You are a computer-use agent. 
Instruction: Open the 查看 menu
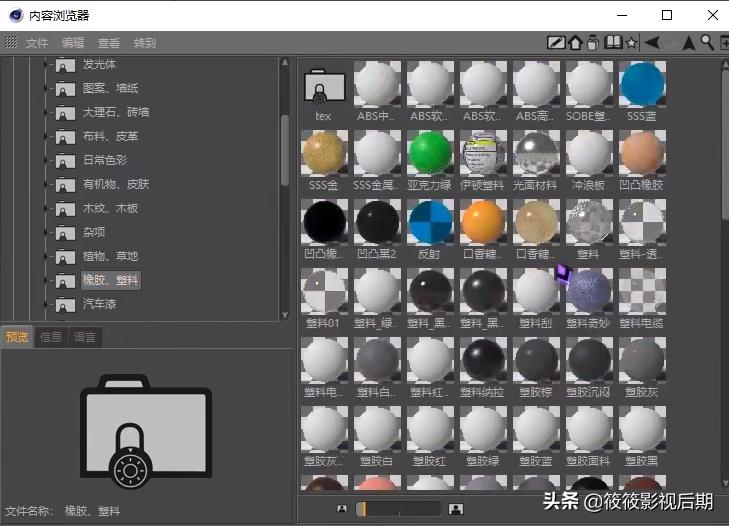(x=109, y=43)
